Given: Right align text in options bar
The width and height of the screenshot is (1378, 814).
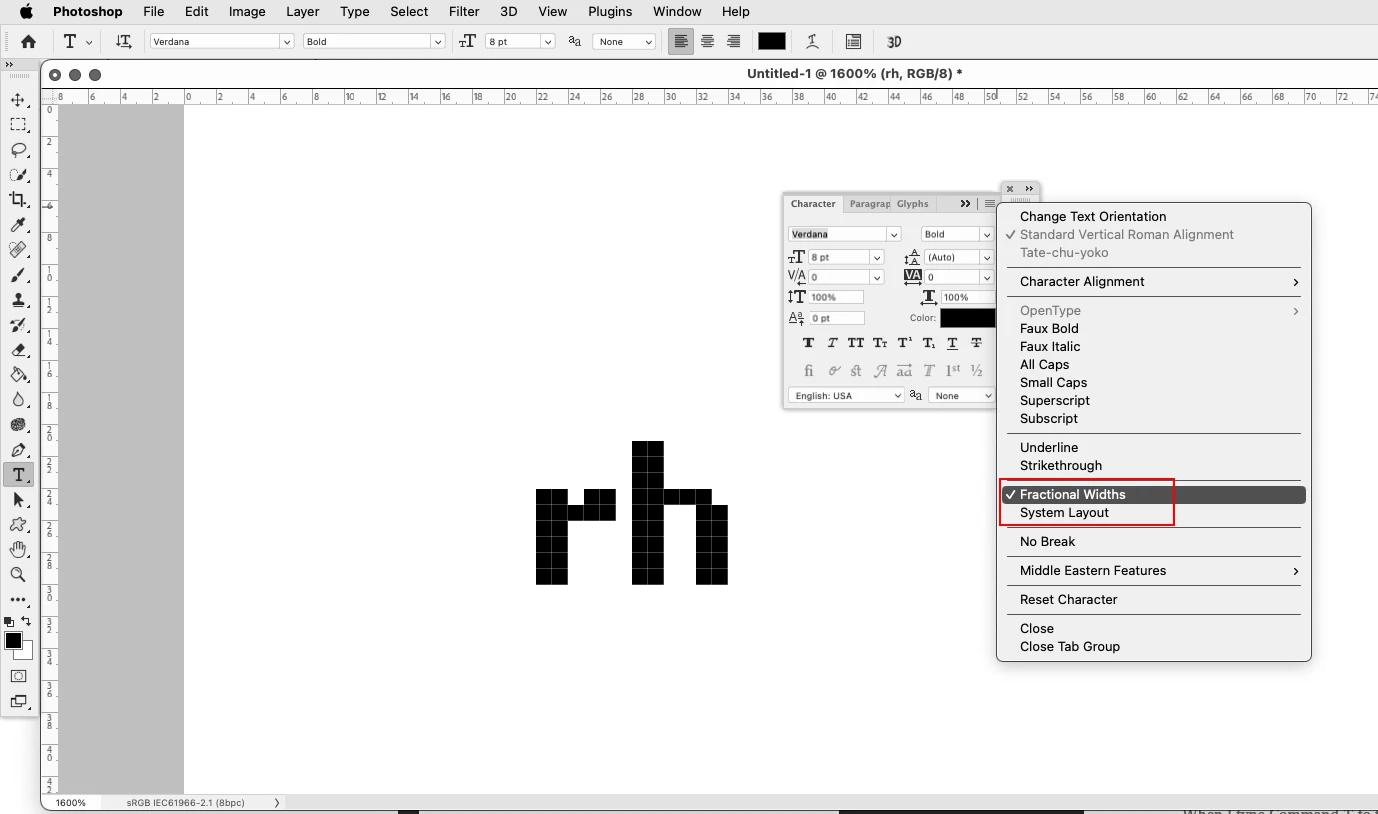Looking at the screenshot, I should (733, 41).
